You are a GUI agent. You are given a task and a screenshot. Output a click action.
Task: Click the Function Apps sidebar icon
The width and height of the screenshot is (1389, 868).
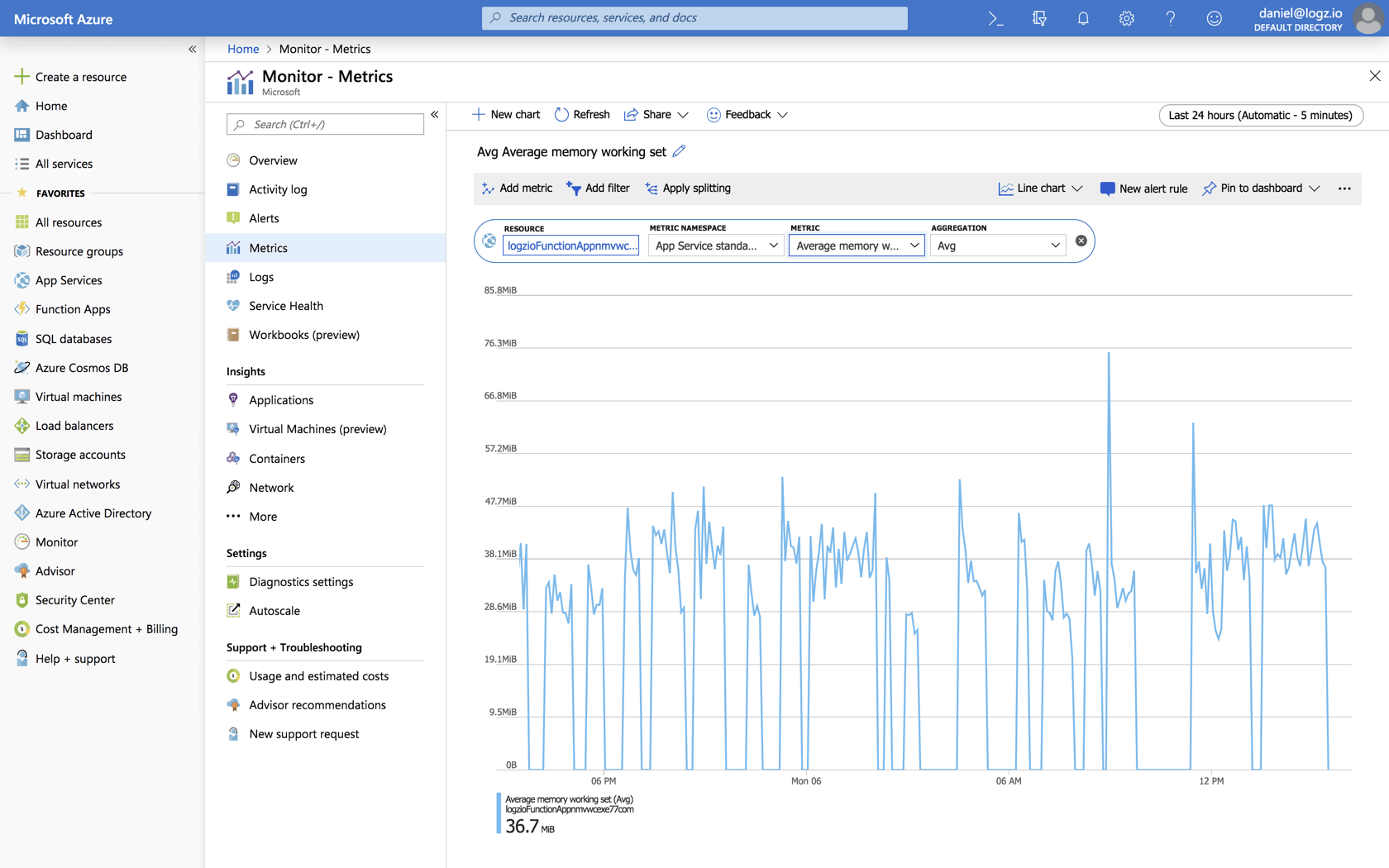[22, 309]
